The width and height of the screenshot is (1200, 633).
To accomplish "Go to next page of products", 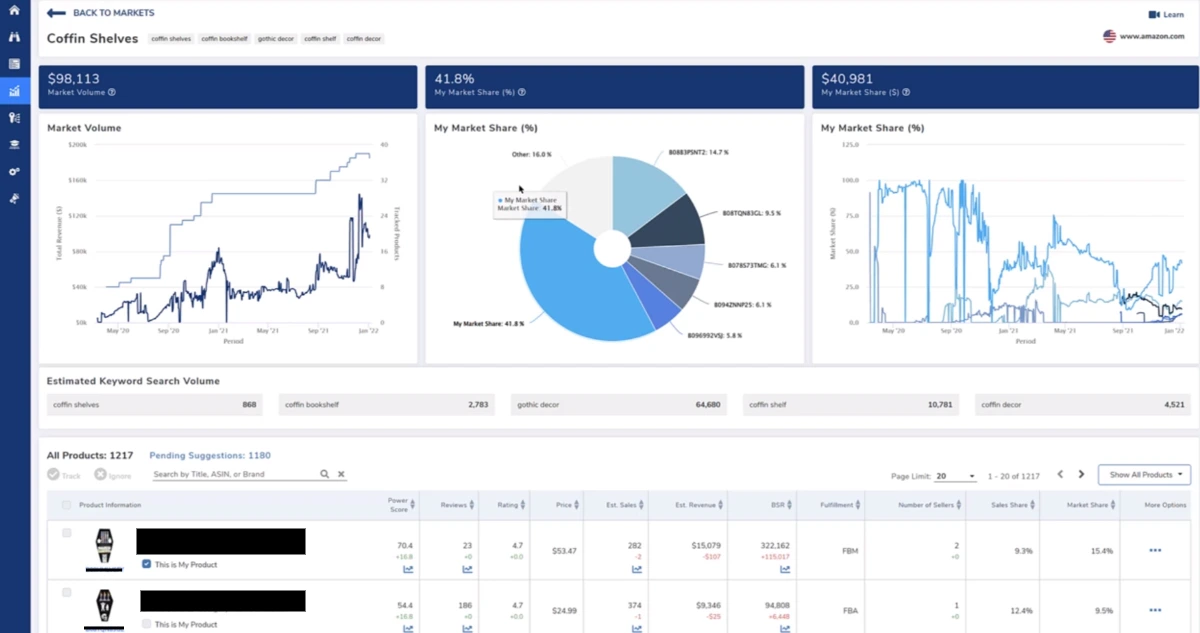I will coord(1081,474).
